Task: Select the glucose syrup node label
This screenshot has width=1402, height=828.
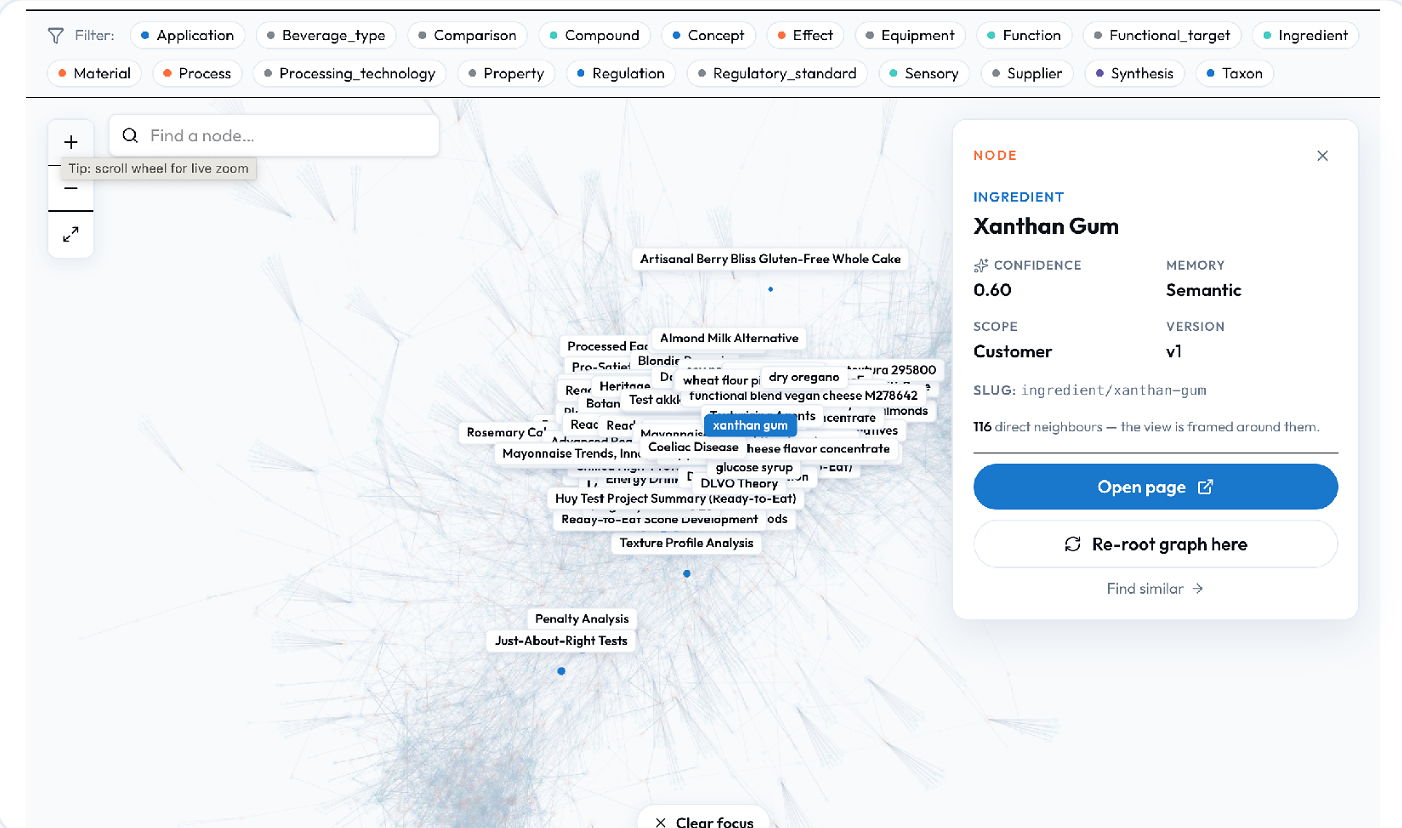Action: tap(754, 467)
